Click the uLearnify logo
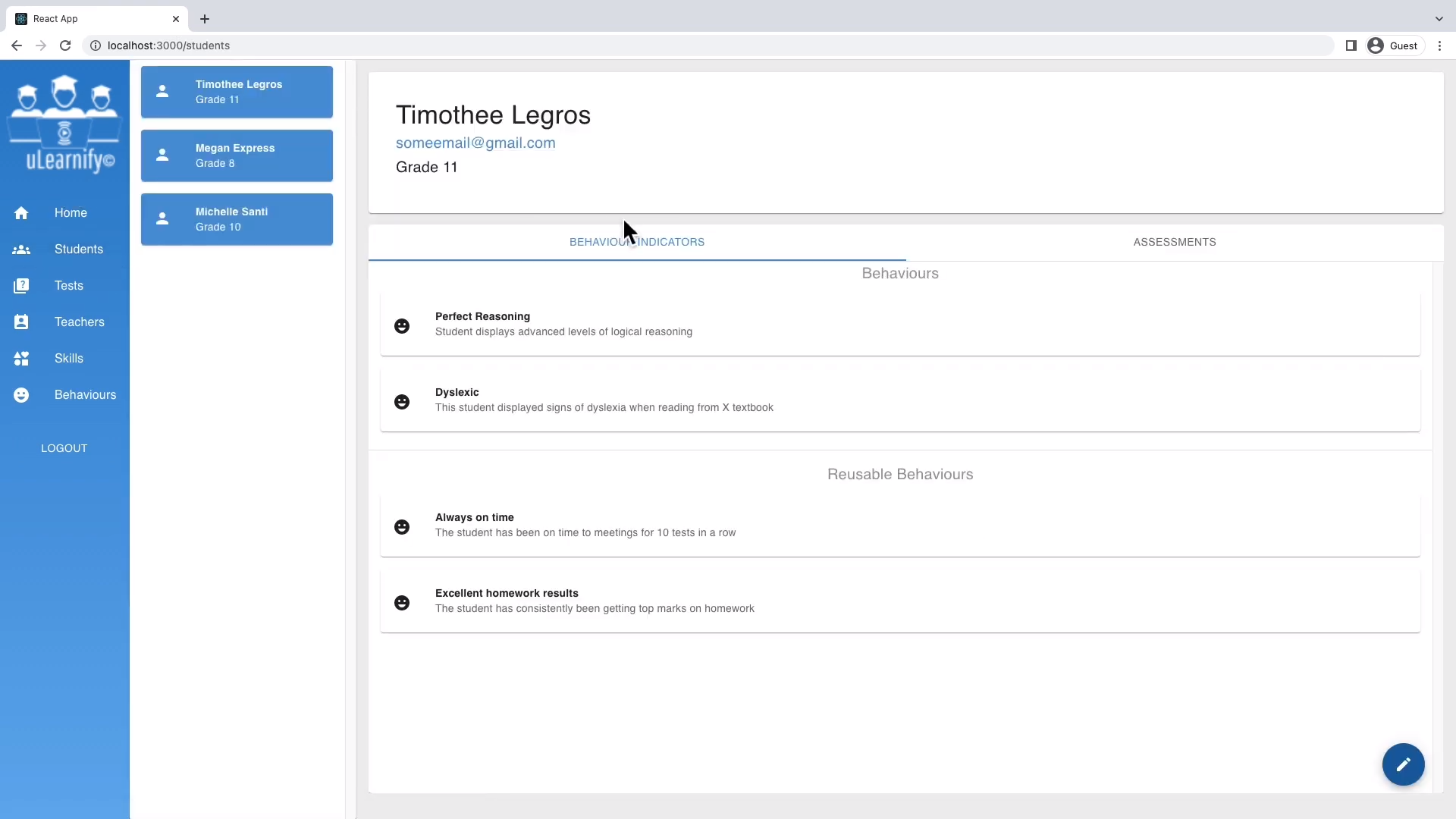 65,124
